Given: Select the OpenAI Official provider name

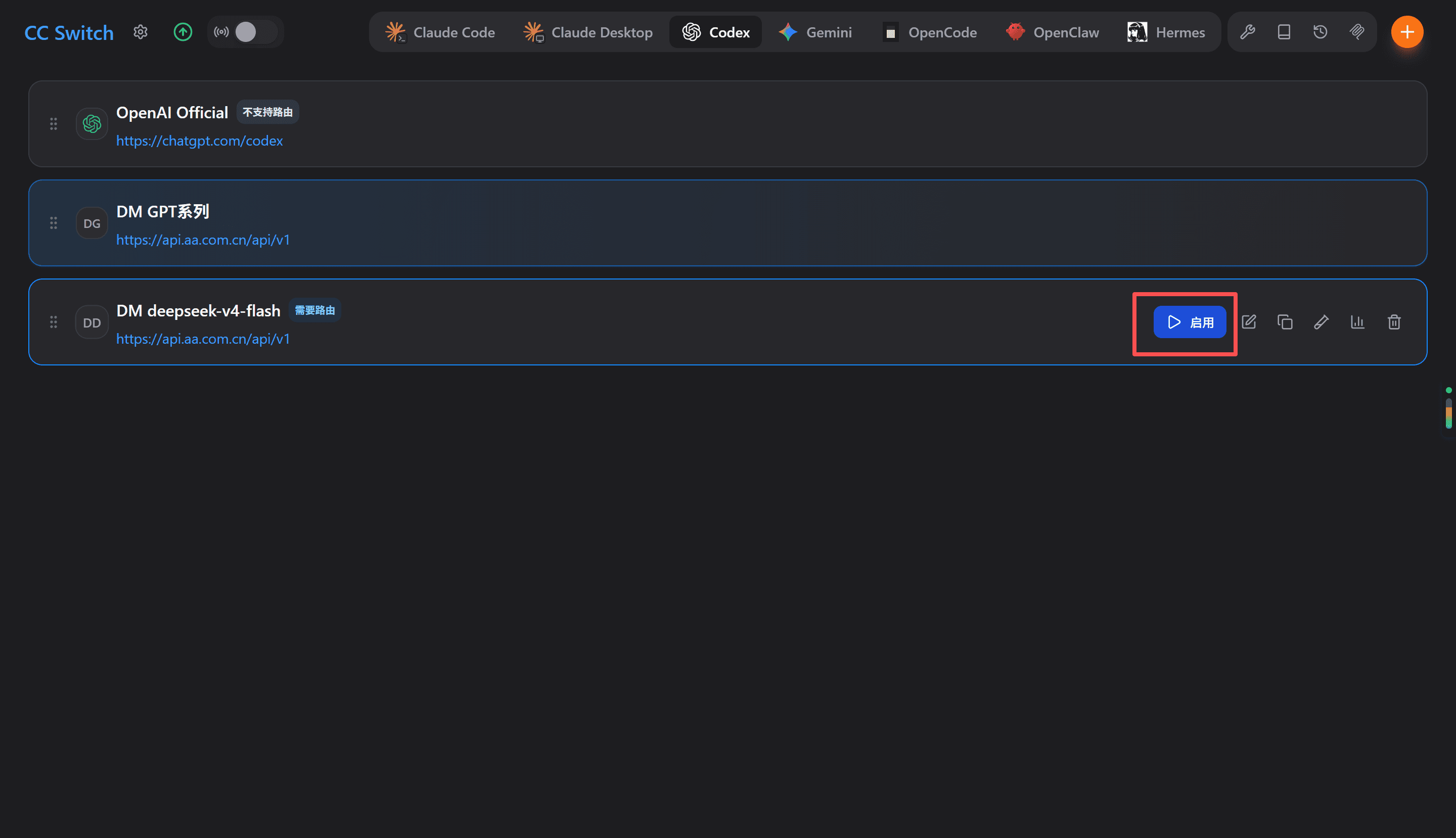Looking at the screenshot, I should coord(172,113).
